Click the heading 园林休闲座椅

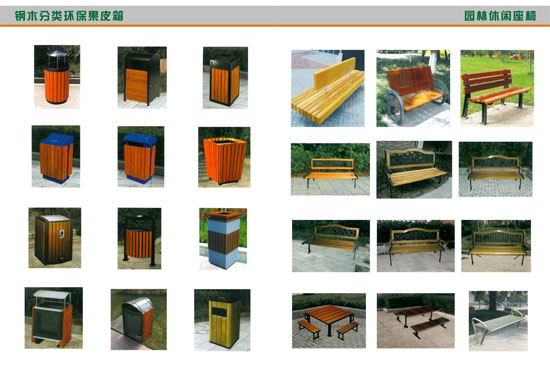coord(500,16)
